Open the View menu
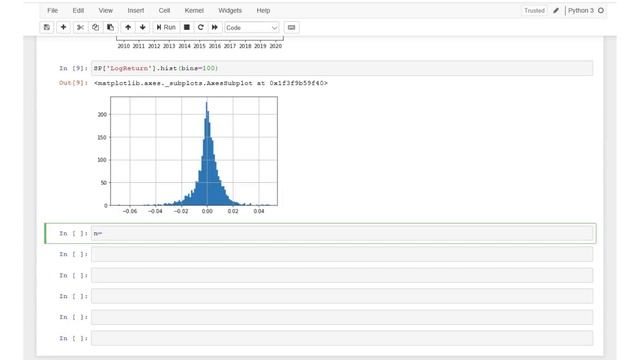640x360 pixels. (106, 11)
